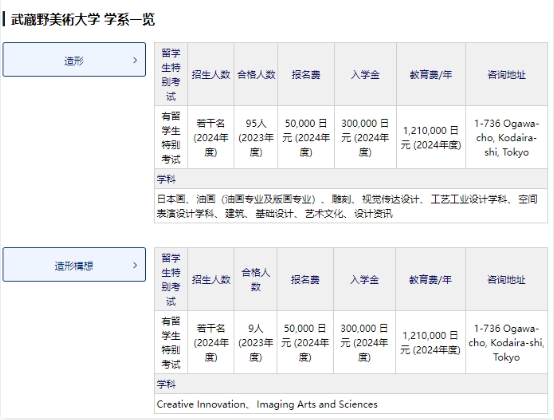Click 报名费 header in first table

pyautogui.click(x=306, y=75)
